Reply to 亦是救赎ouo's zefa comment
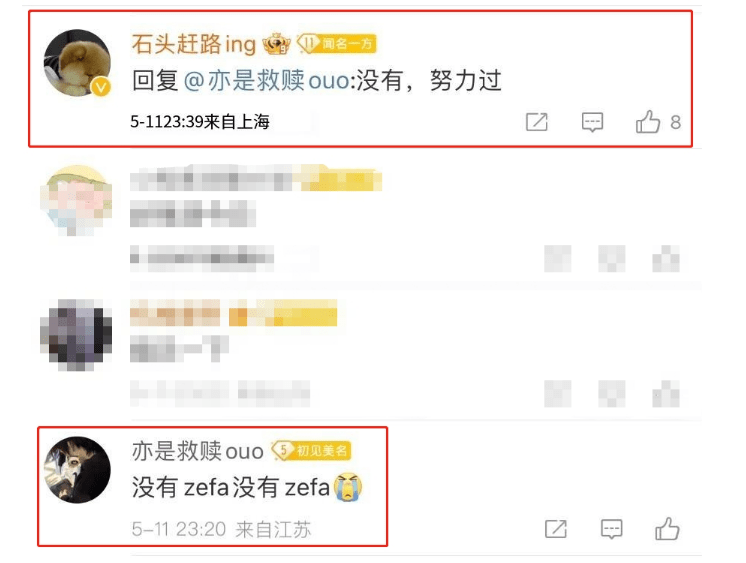This screenshot has width=746, height=563. pyautogui.click(x=611, y=529)
